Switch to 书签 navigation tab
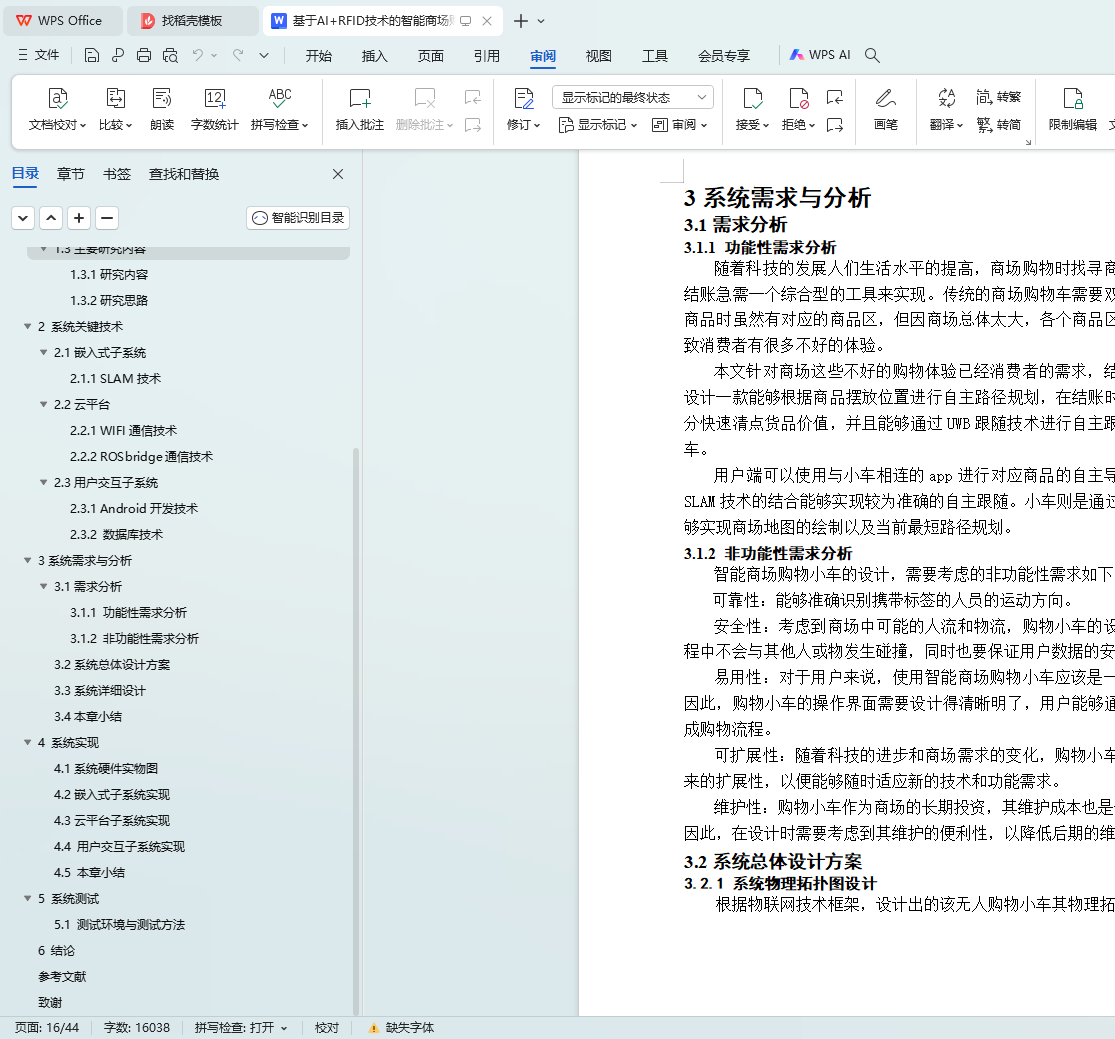This screenshot has width=1115, height=1039. tap(117, 174)
